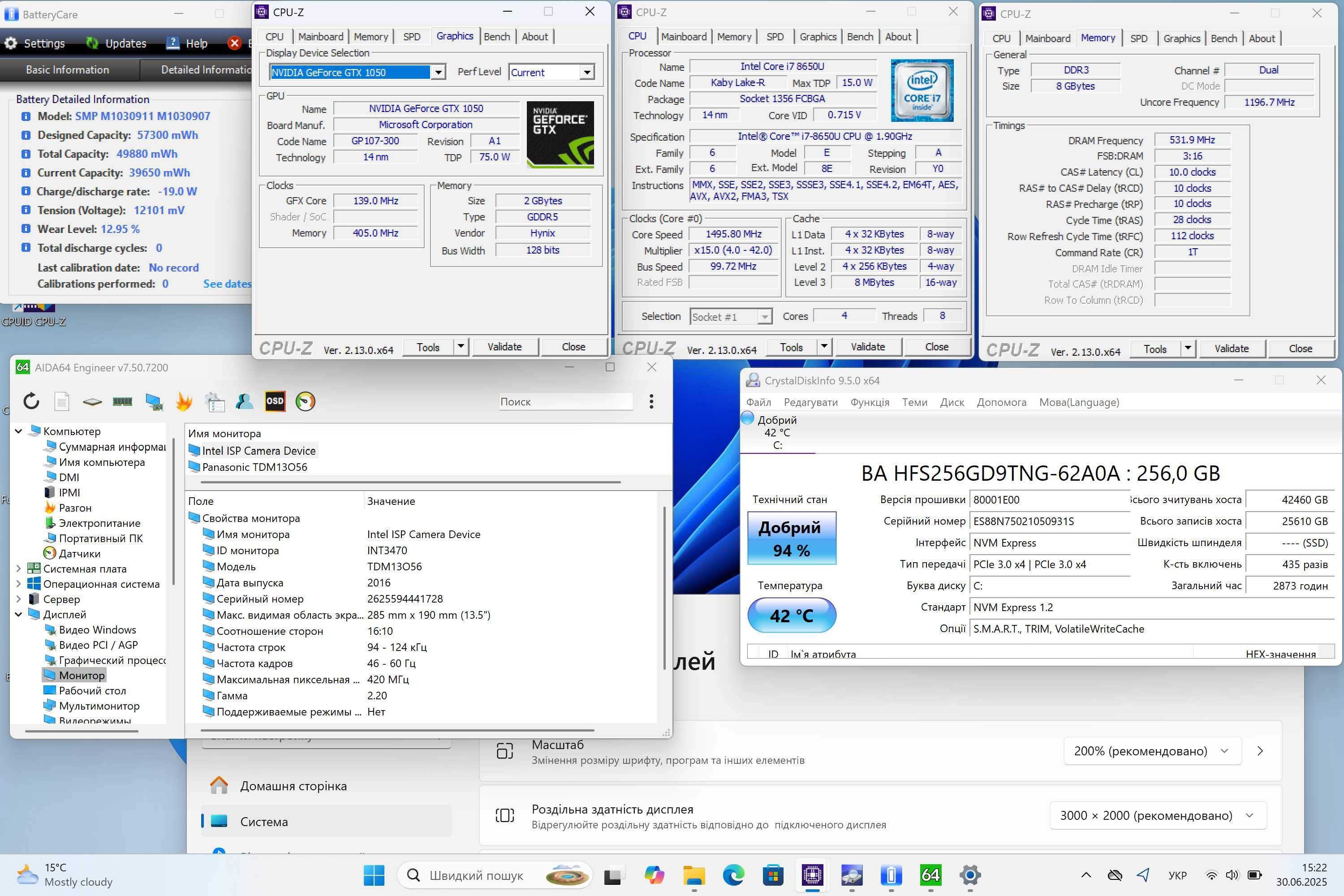The width and height of the screenshot is (1344, 896).
Task: Click AIDA64 Refresh toolbar icon
Action: (31, 401)
